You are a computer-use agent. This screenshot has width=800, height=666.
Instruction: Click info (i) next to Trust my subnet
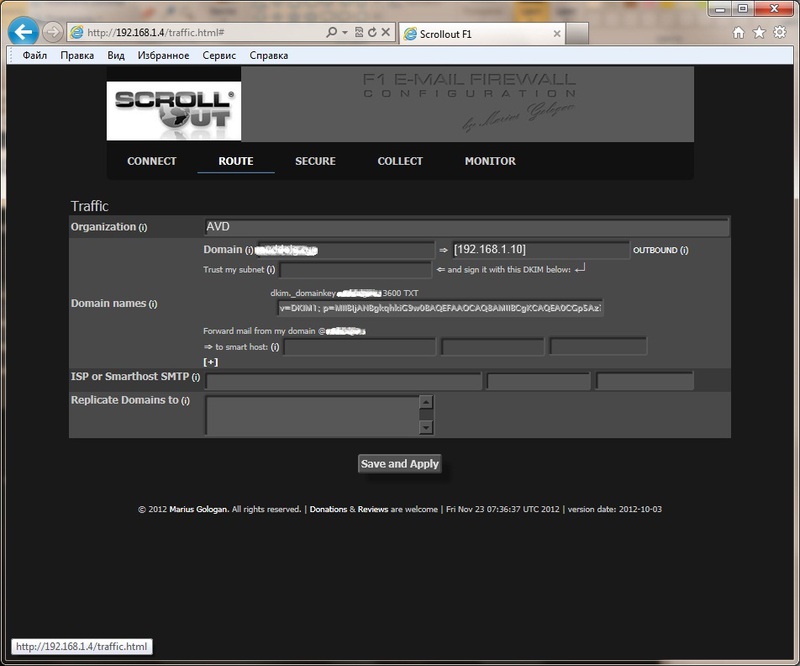pyautogui.click(x=271, y=269)
